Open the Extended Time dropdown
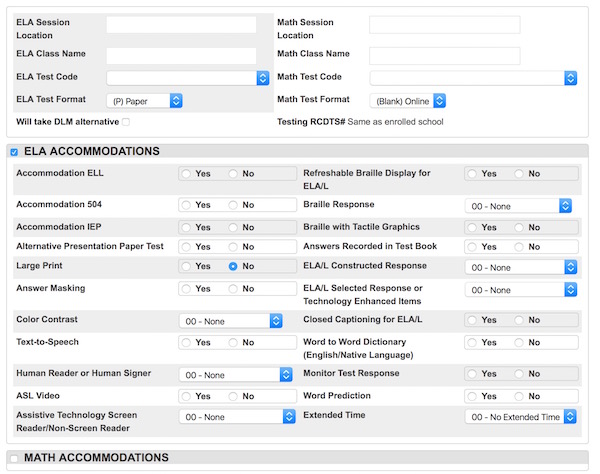Image resolution: width=600 pixels, height=474 pixels. point(521,417)
